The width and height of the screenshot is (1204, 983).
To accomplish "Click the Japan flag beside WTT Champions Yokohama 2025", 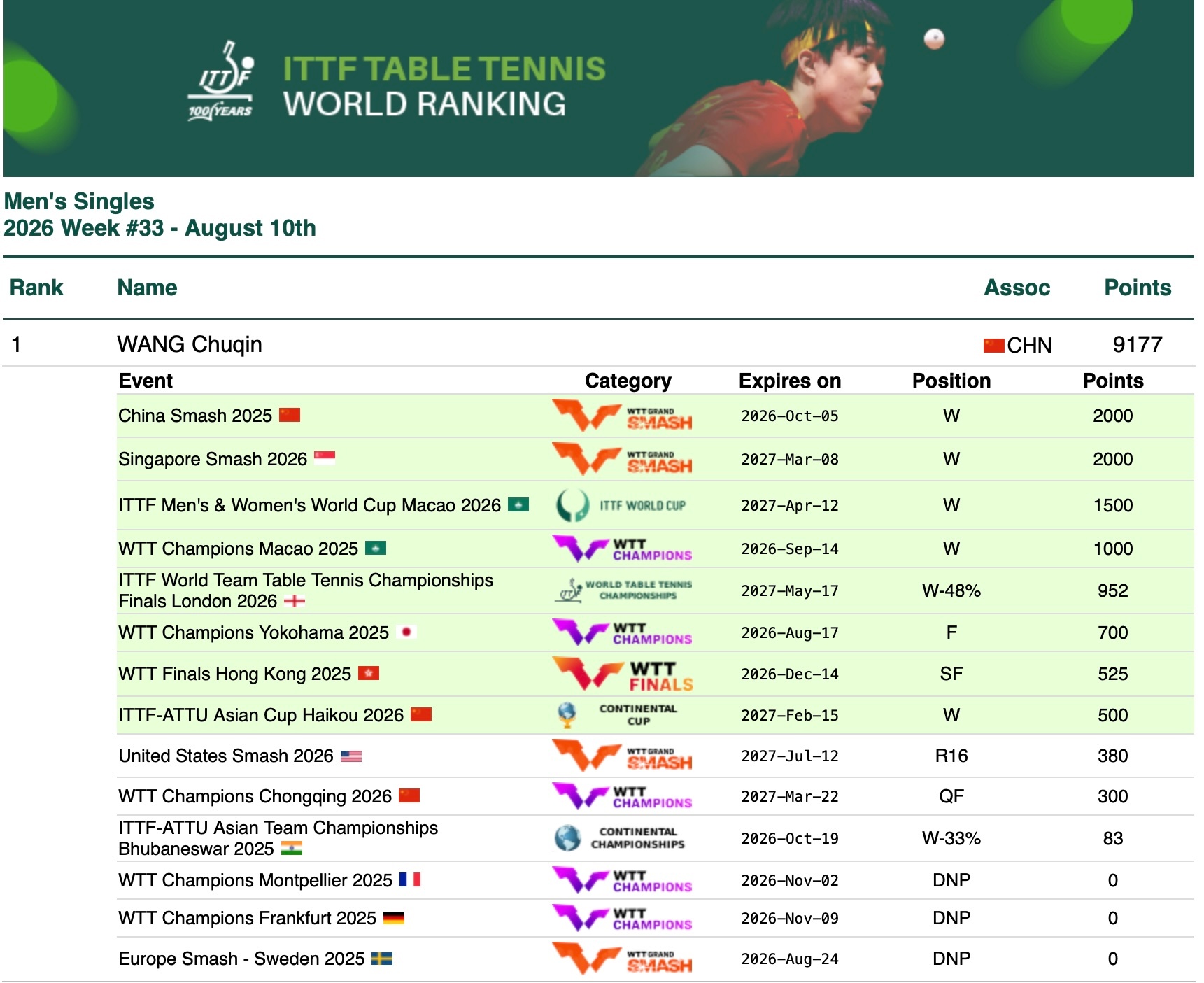I will 406,632.
